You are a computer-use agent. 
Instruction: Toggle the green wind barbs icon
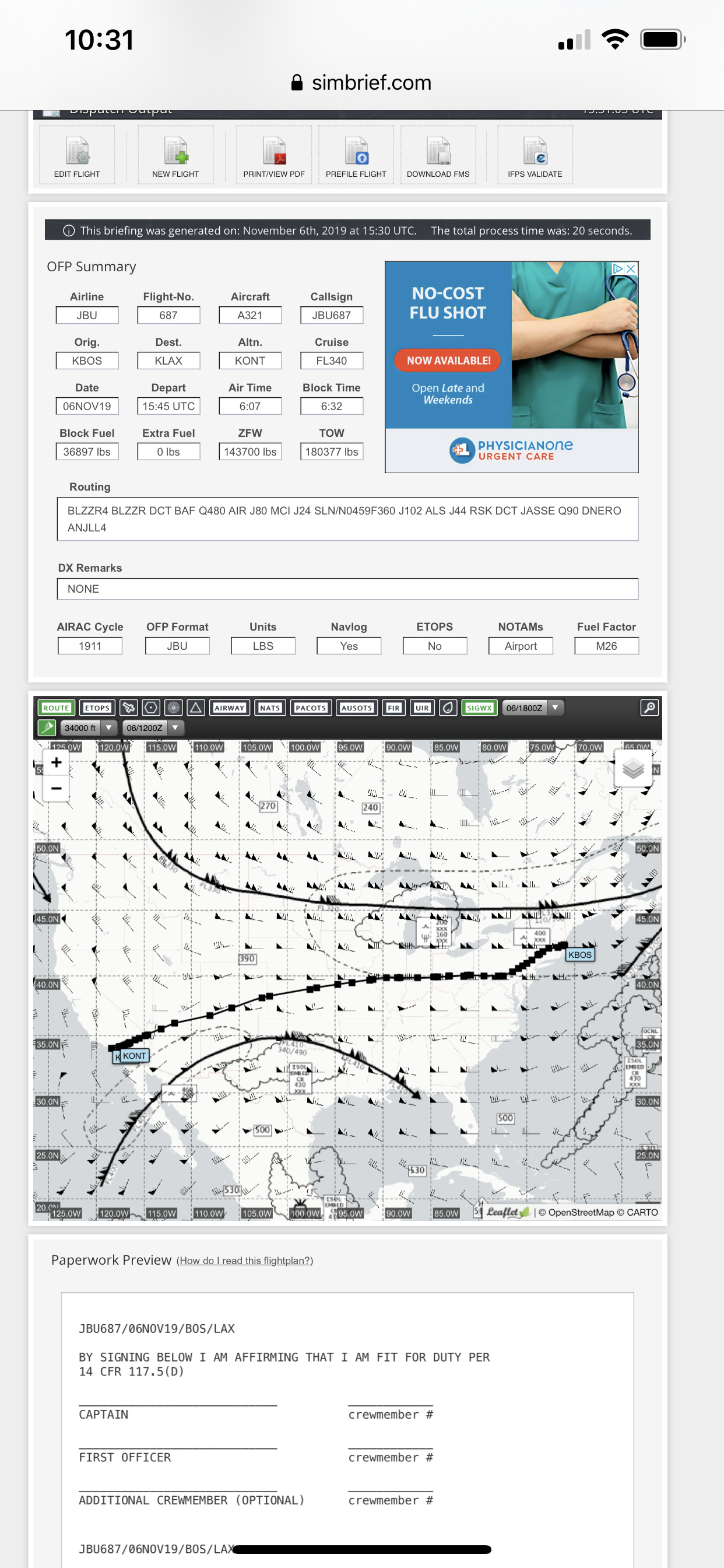point(47,727)
